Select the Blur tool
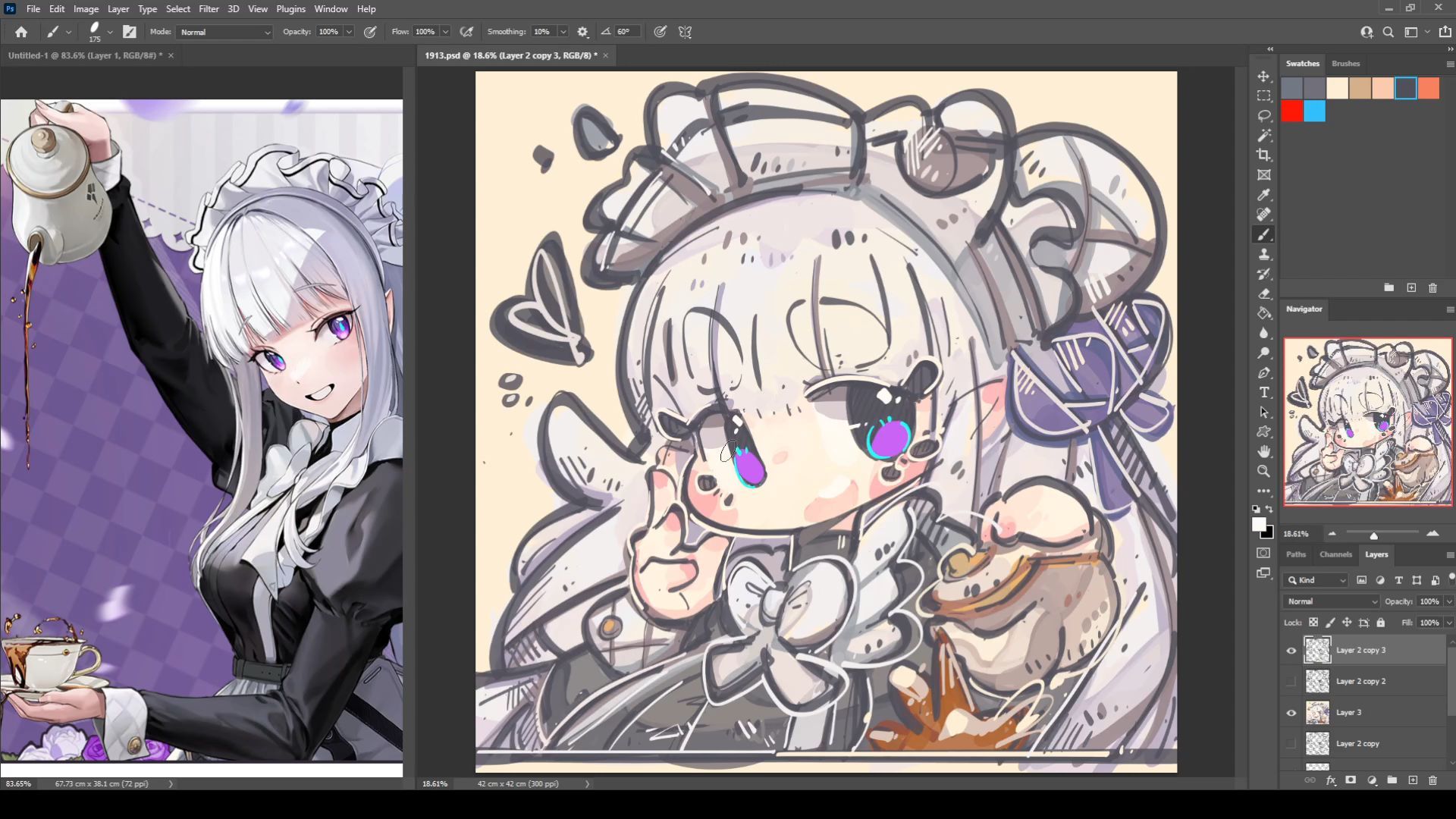Viewport: 1456px width, 819px height. 1263,334
